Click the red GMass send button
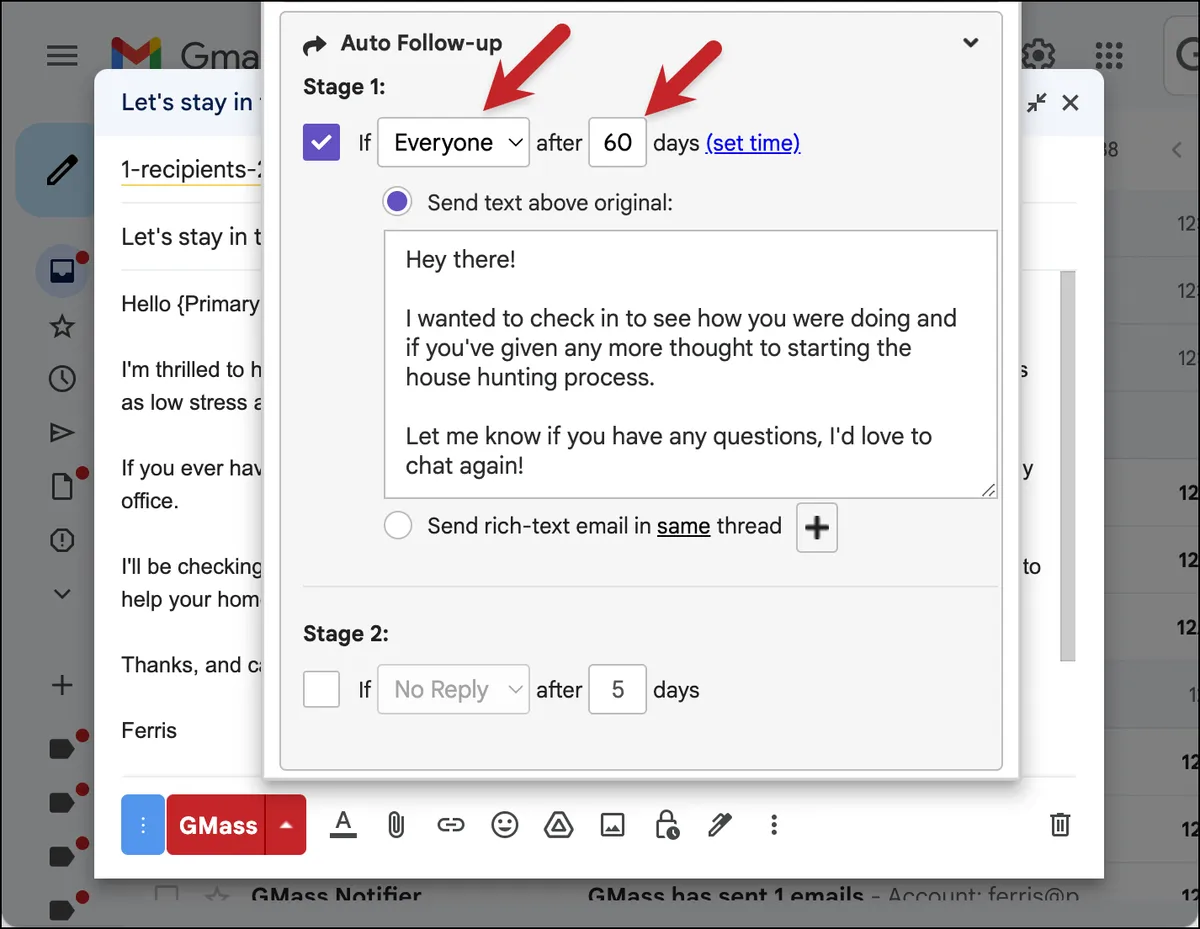The height and width of the screenshot is (929, 1200). [217, 825]
